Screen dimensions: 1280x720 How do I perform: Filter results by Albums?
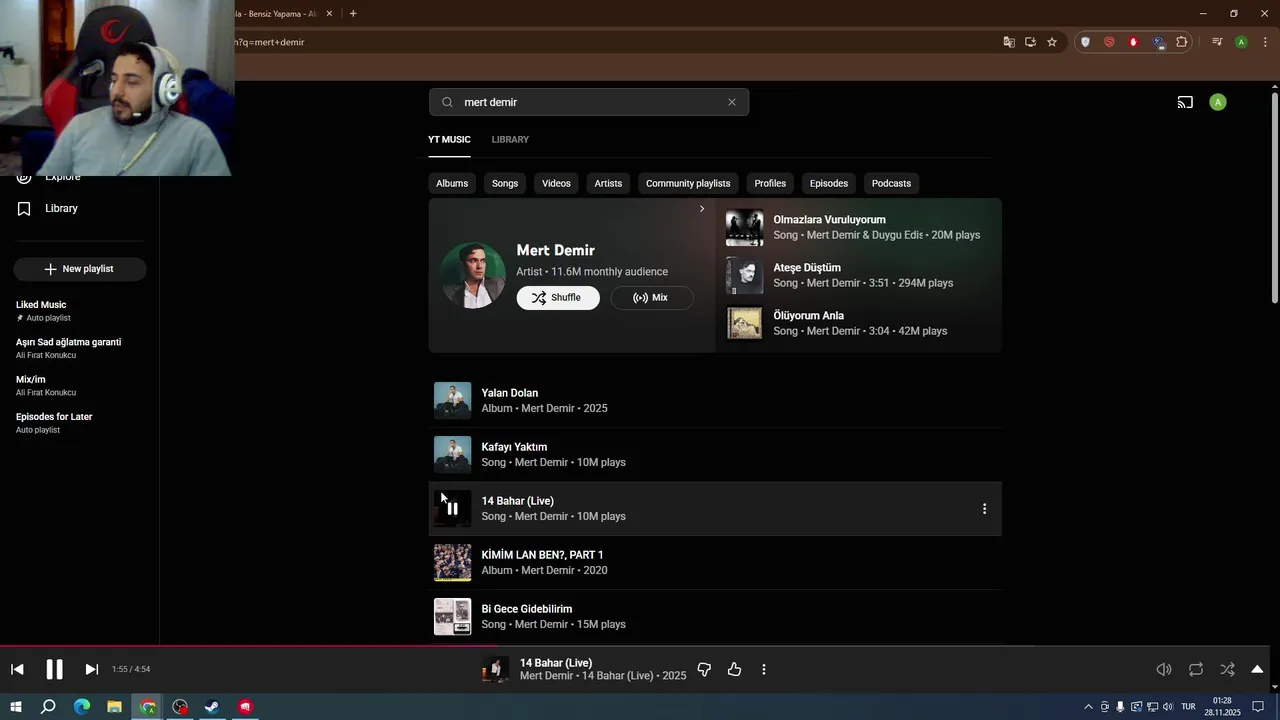[452, 183]
